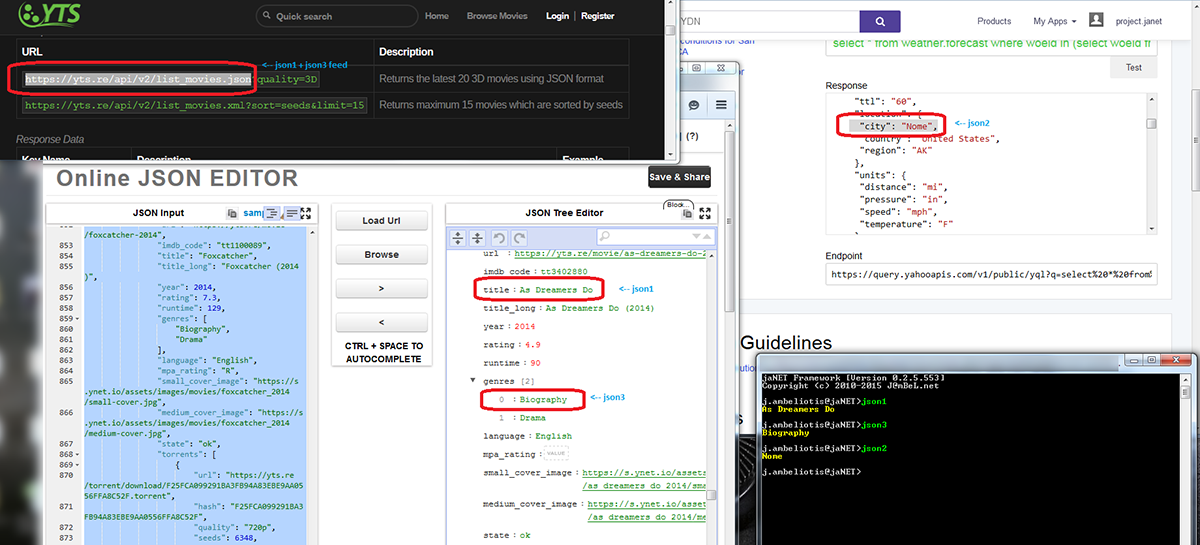Click the purple Yahoo search button
The height and width of the screenshot is (545, 1200).
pos(880,22)
